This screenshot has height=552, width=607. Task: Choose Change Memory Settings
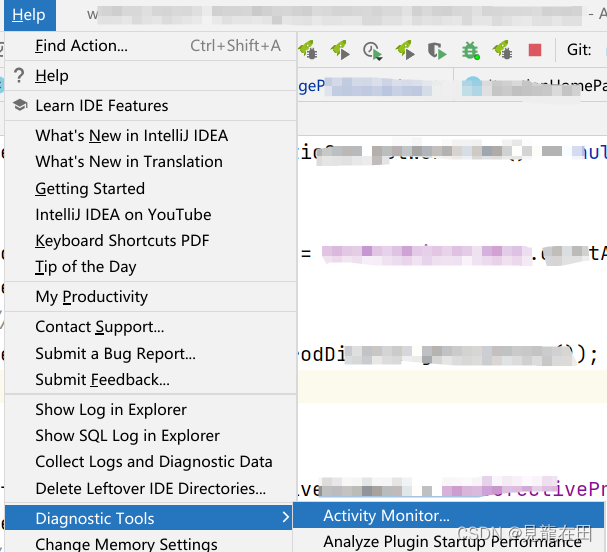click(x=149, y=543)
